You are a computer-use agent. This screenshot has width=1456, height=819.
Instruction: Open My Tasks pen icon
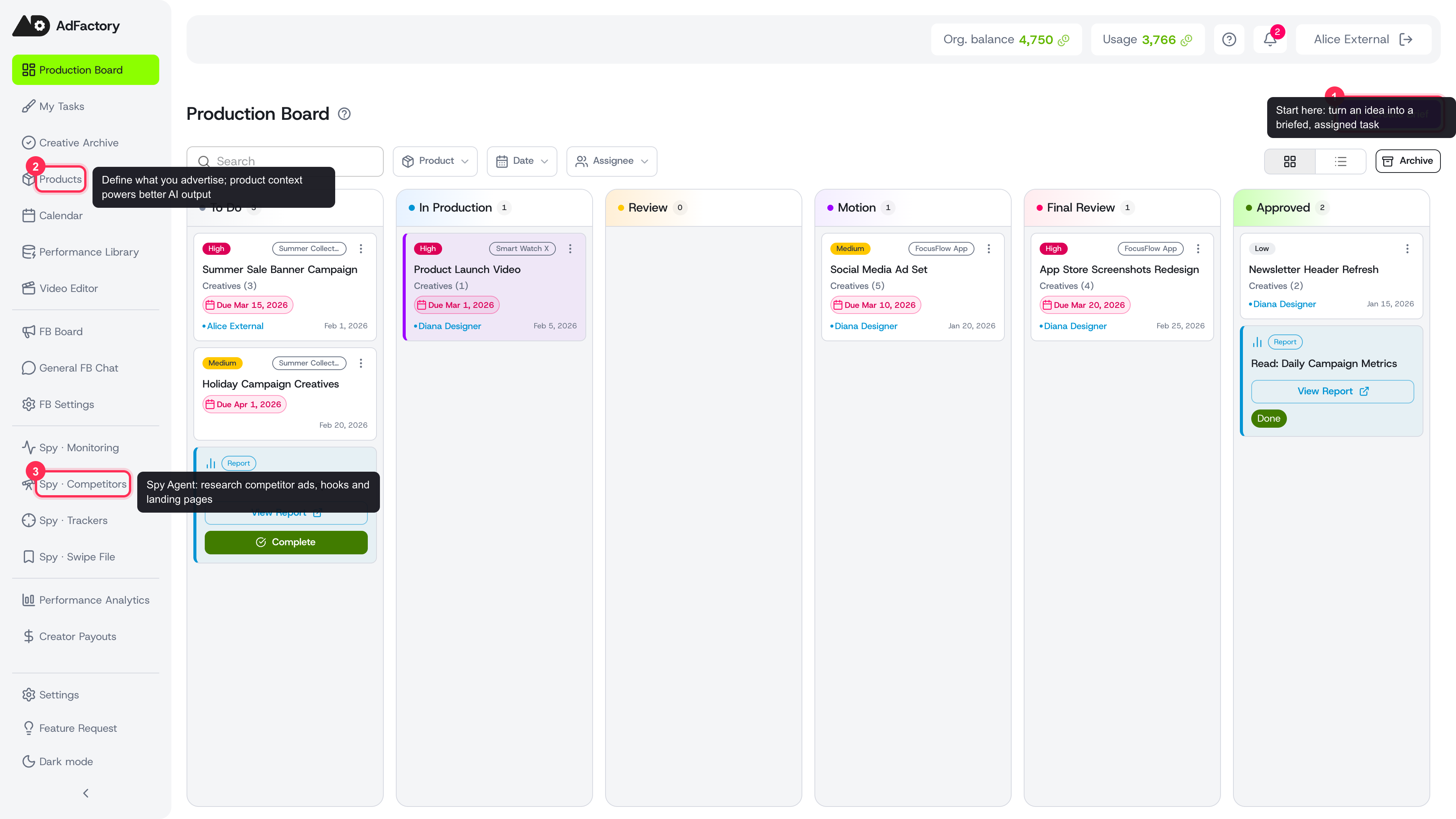tap(28, 106)
